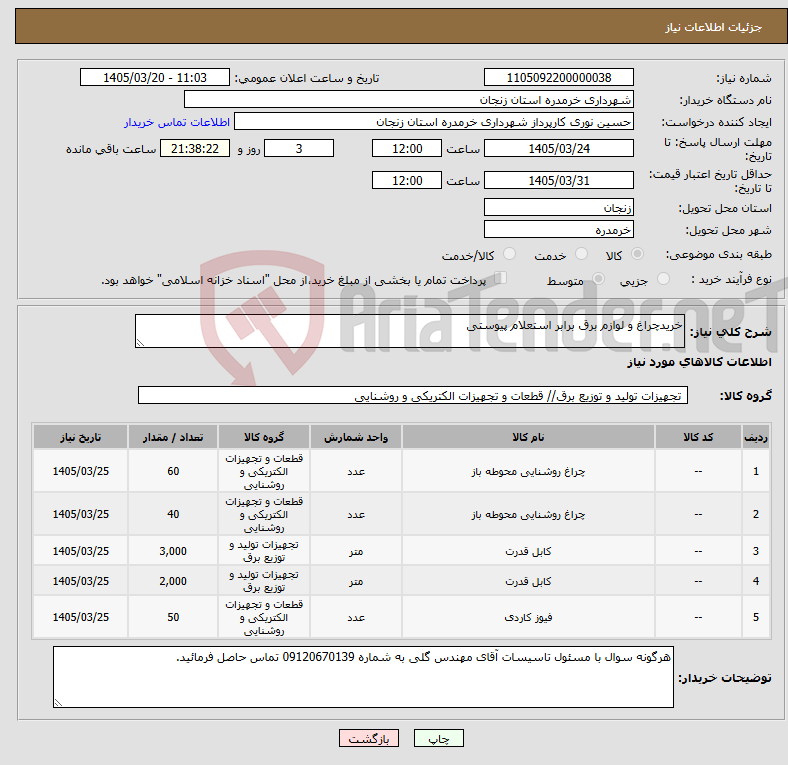This screenshot has width=788, height=765.
Task: Click the remaining time field 21:38:22
Action: 195,148
